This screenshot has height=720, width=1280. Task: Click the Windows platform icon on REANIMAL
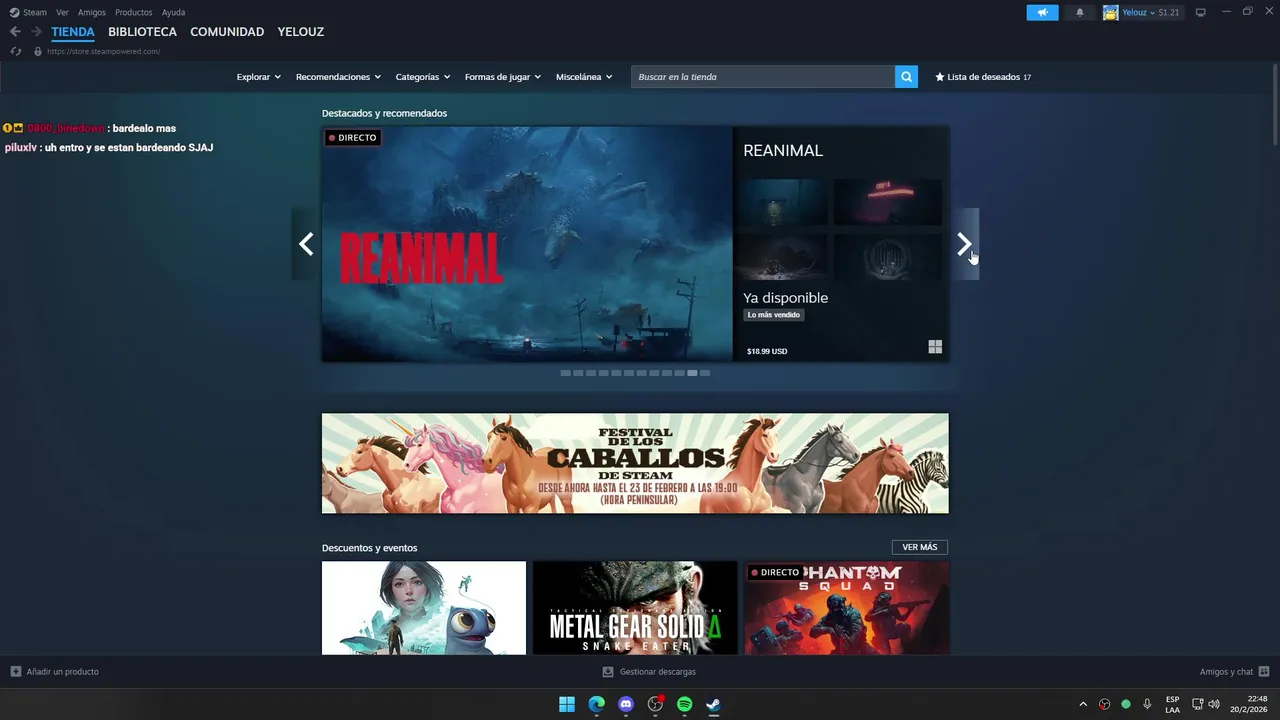(935, 347)
